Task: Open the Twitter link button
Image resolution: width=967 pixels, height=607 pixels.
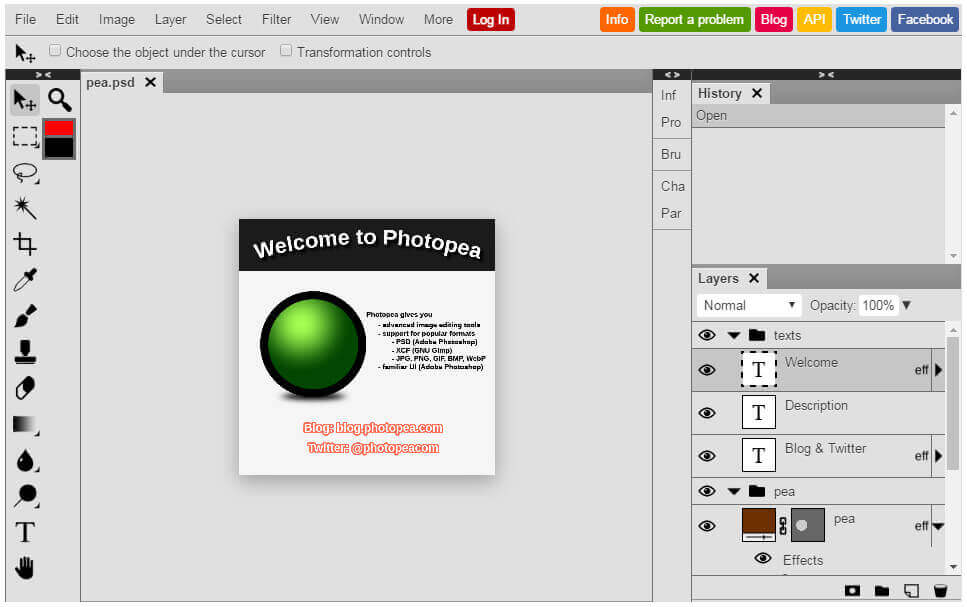Action: (862, 20)
